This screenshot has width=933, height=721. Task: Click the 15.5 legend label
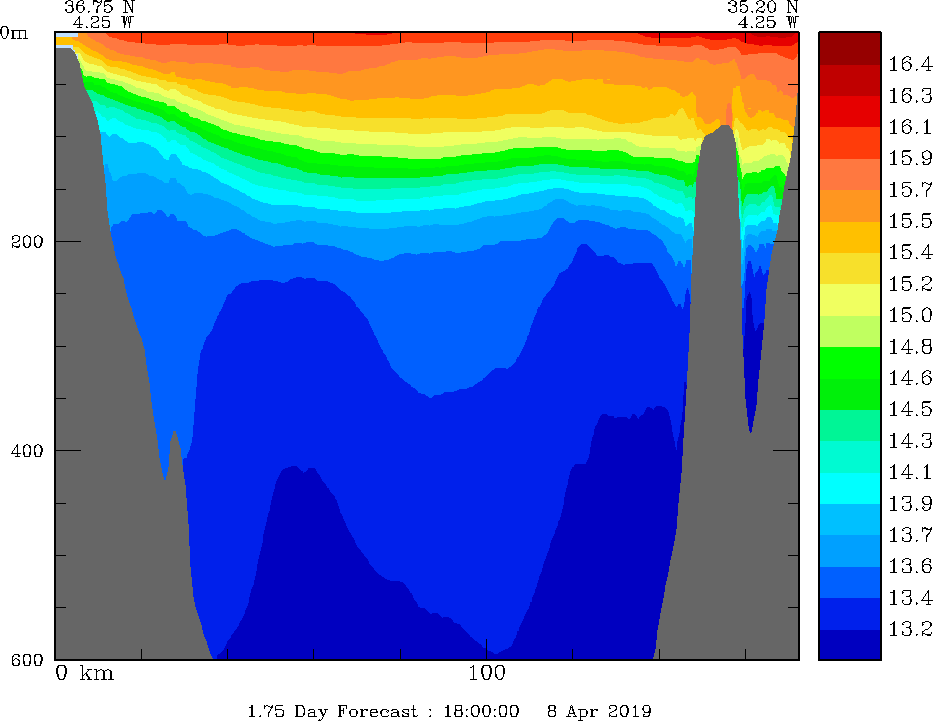910,221
